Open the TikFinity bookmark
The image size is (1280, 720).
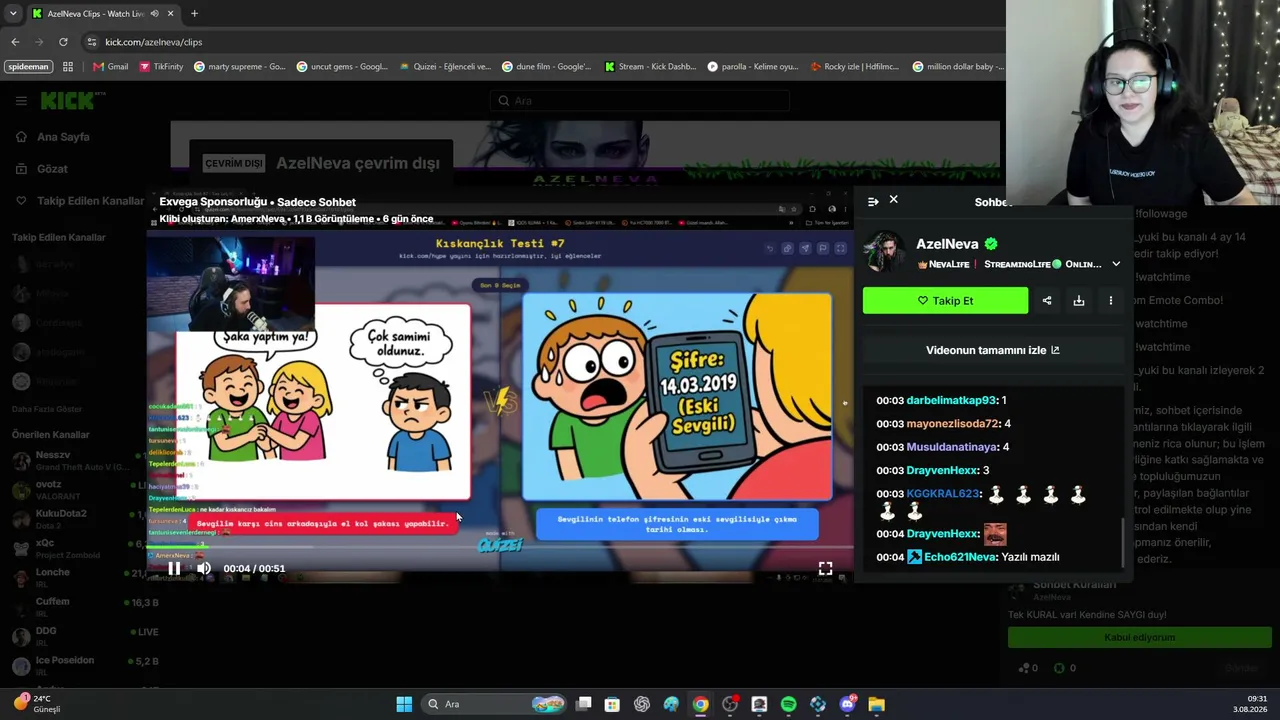pos(161,67)
